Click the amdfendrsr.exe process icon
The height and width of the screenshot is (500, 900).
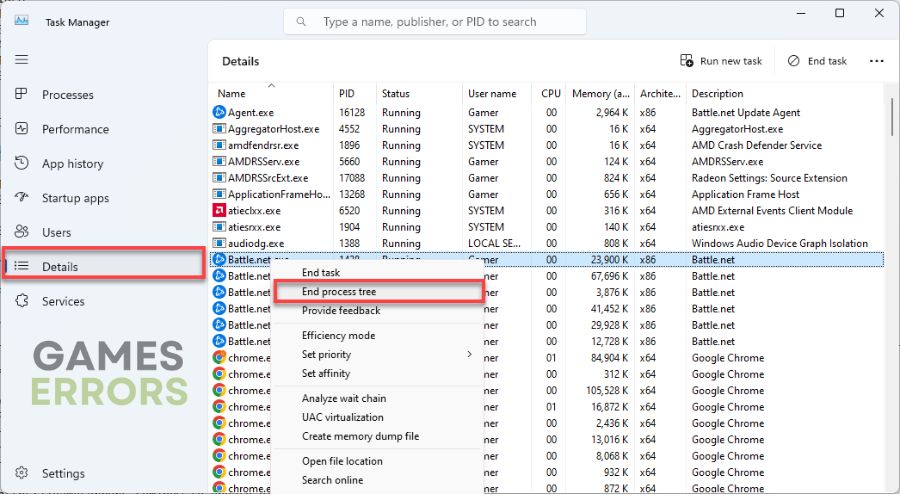tap(219, 145)
